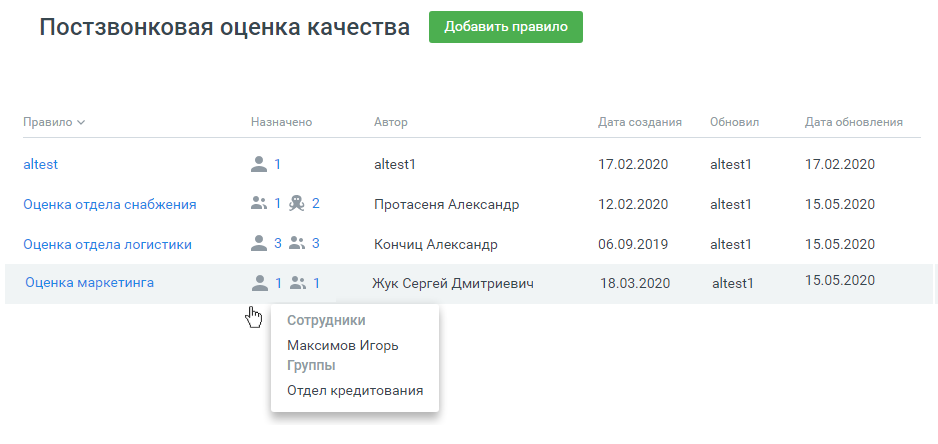Click the Обновил column header
The height and width of the screenshot is (444, 938).
click(735, 122)
